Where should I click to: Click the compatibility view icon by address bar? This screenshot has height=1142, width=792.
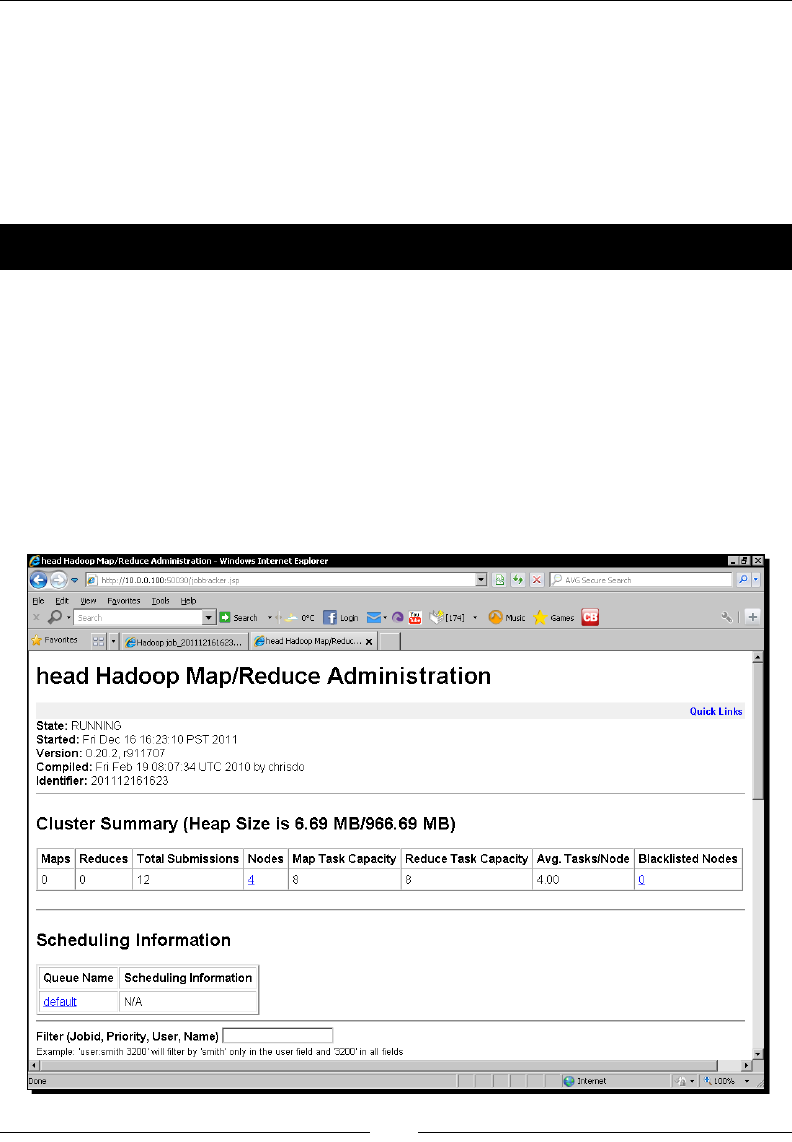[x=499, y=580]
